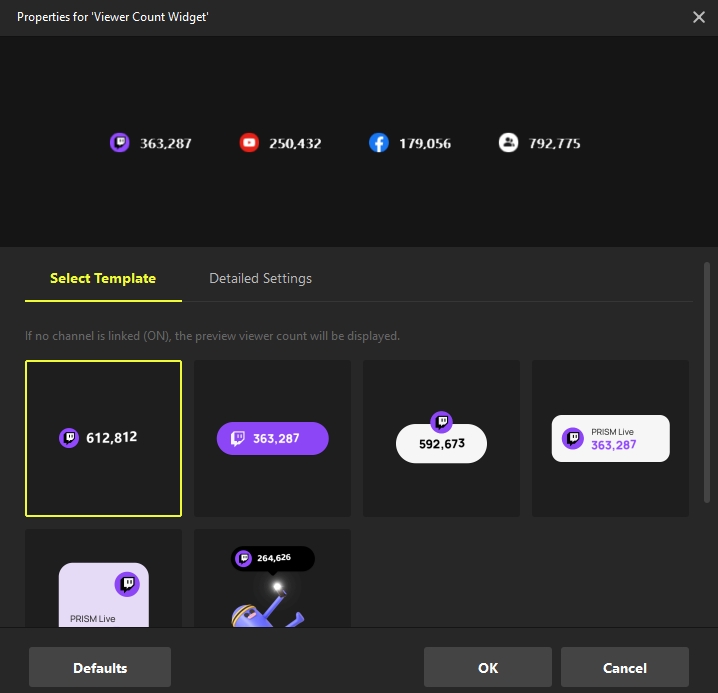Click the YouTube icon in the preview
The height and width of the screenshot is (693, 718).
(249, 143)
